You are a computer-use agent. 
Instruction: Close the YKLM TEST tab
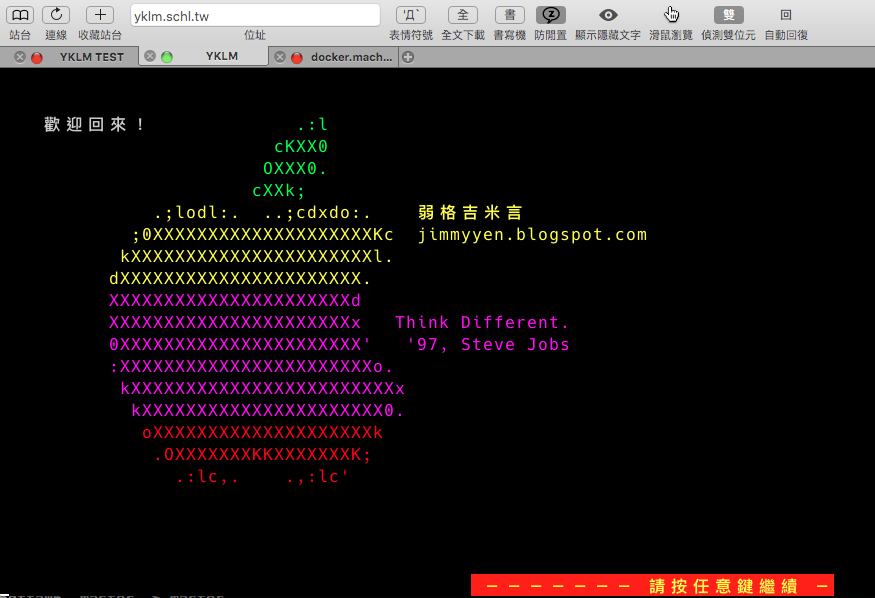tap(20, 57)
